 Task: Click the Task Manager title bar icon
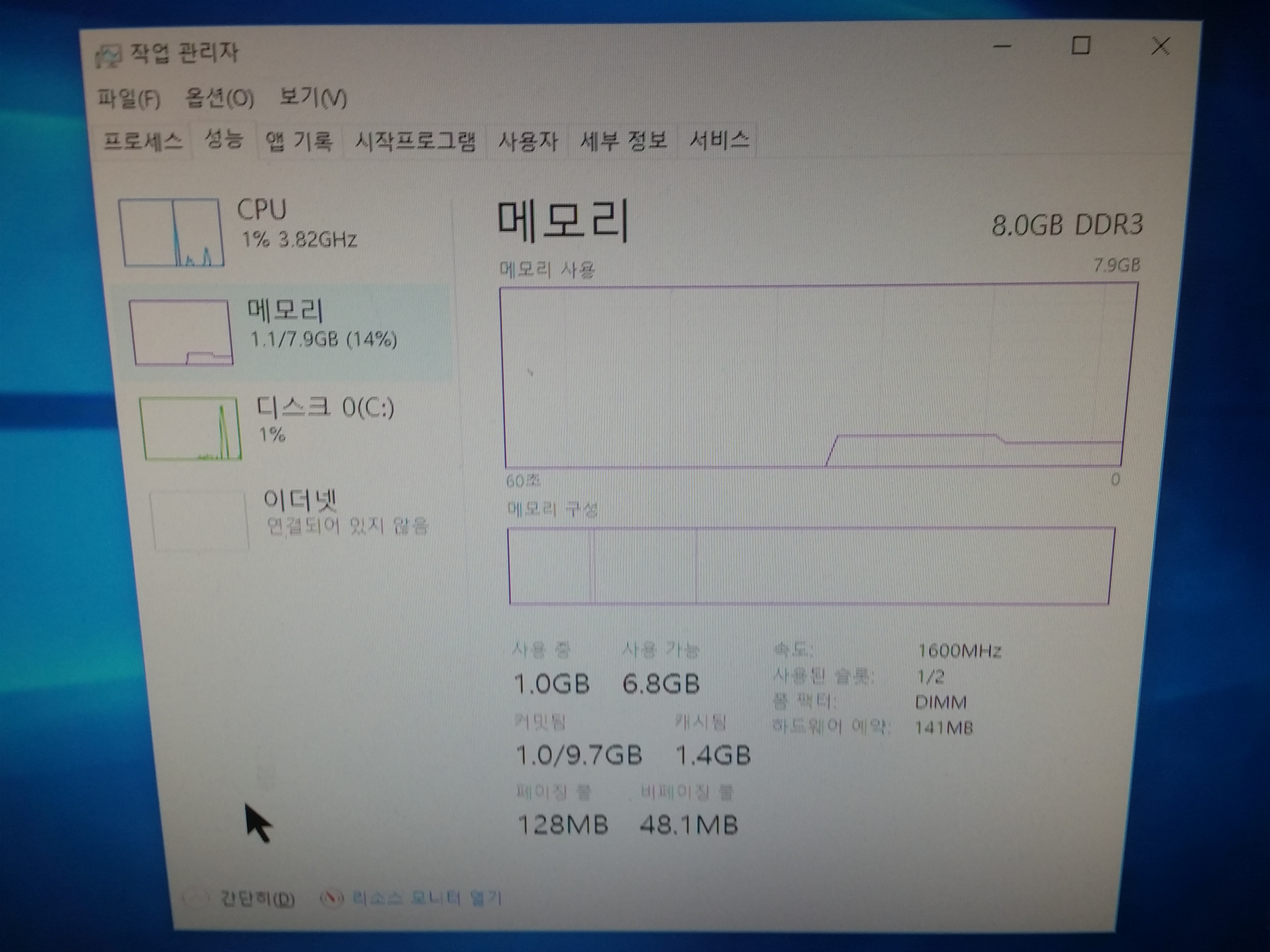point(109,56)
